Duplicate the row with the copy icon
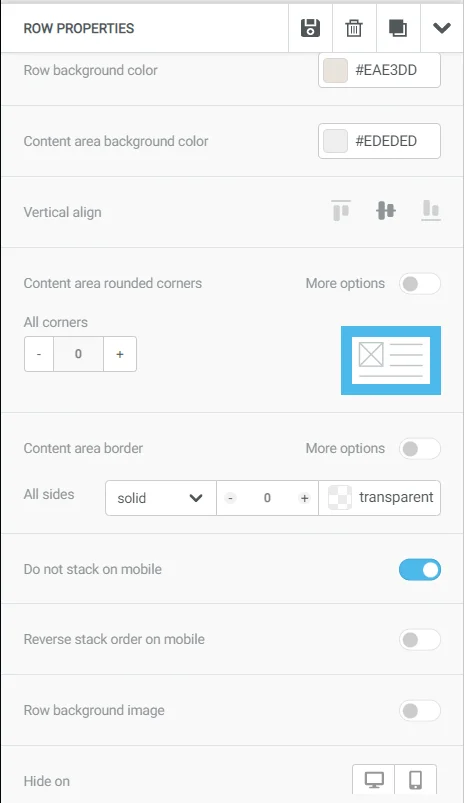Image resolution: width=466 pixels, height=803 pixels. 398,28
